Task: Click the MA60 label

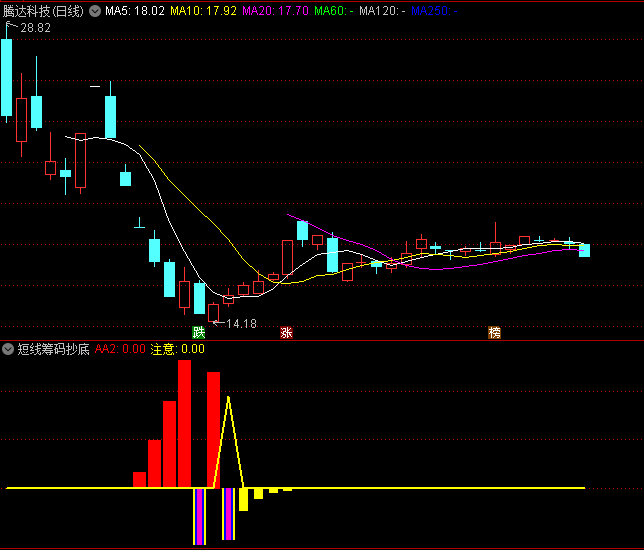Action: [334, 11]
